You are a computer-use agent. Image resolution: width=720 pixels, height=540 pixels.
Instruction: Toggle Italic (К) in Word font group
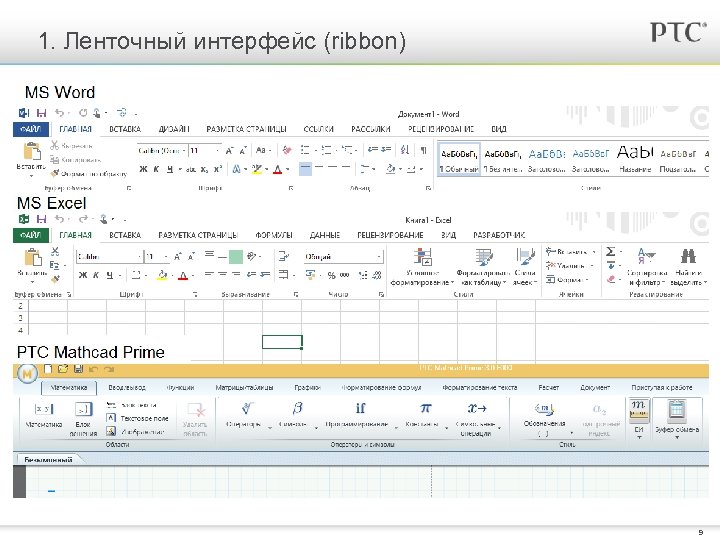pyautogui.click(x=156, y=169)
